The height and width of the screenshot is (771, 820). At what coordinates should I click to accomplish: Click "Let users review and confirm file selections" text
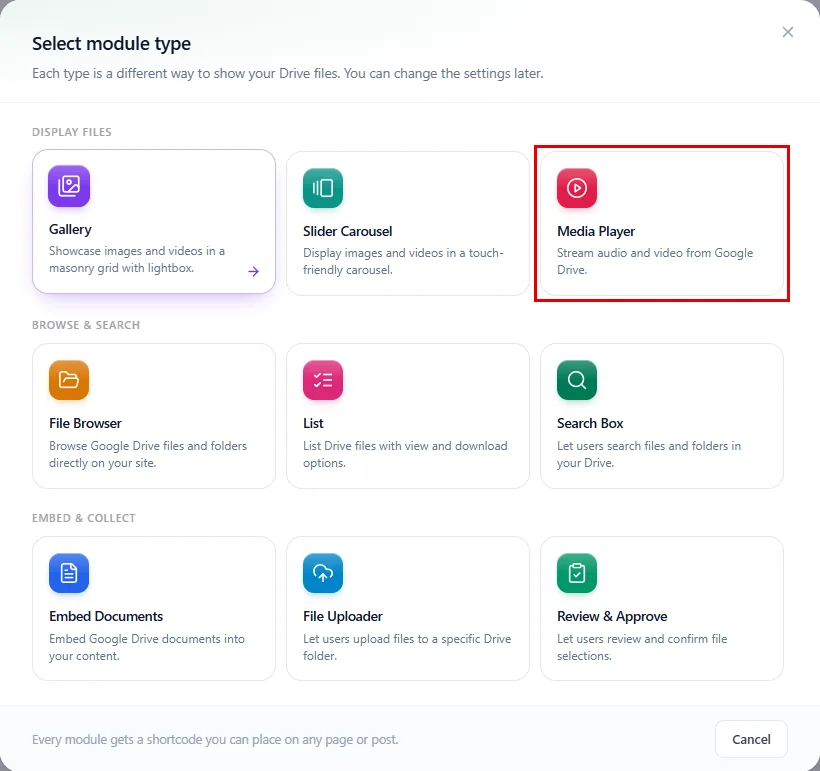tap(642, 648)
